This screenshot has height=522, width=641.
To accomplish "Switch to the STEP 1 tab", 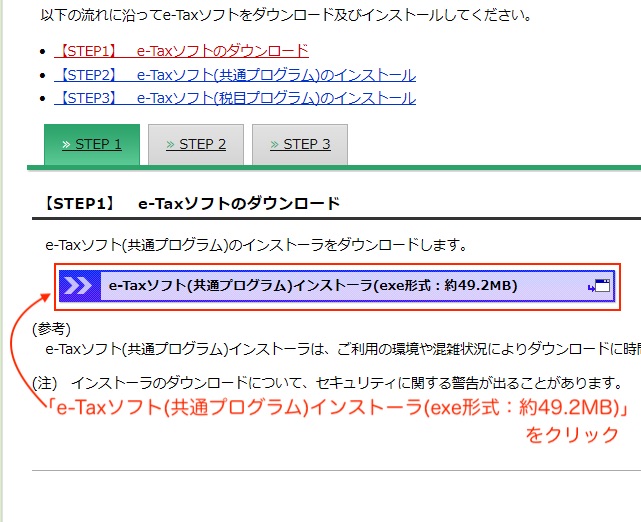I will pyautogui.click(x=92, y=144).
